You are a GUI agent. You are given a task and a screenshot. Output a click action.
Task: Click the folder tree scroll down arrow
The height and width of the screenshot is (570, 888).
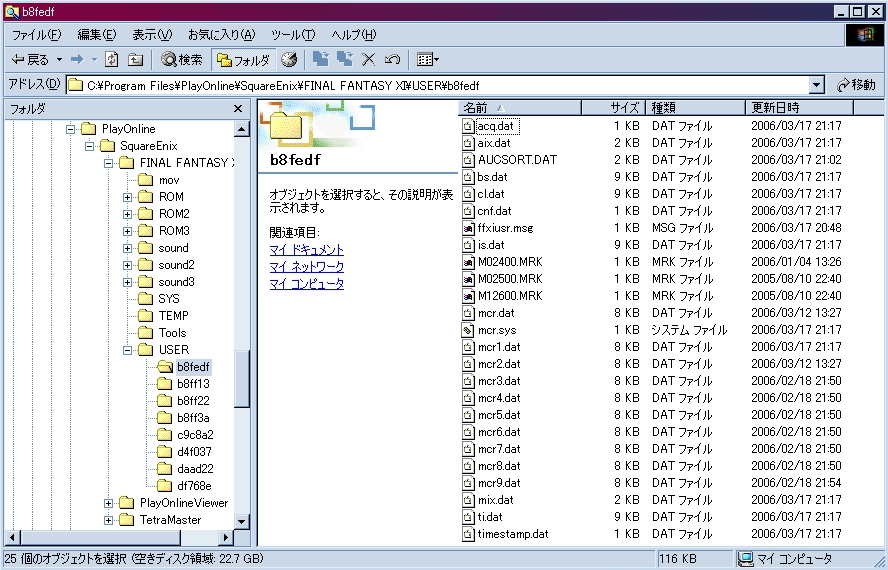242,521
